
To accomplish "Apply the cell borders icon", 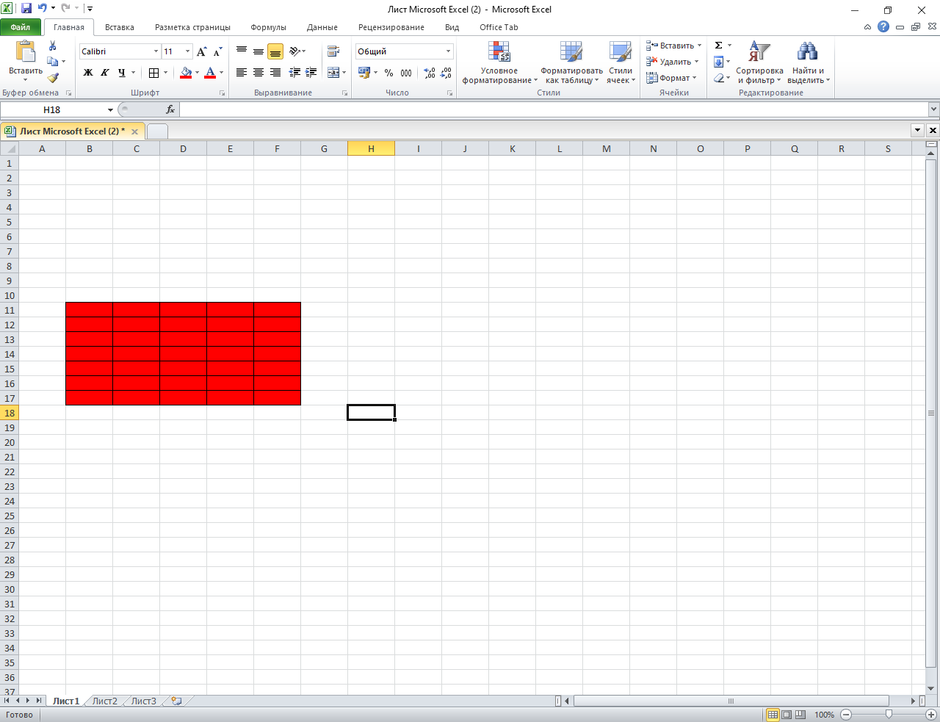I will point(154,73).
